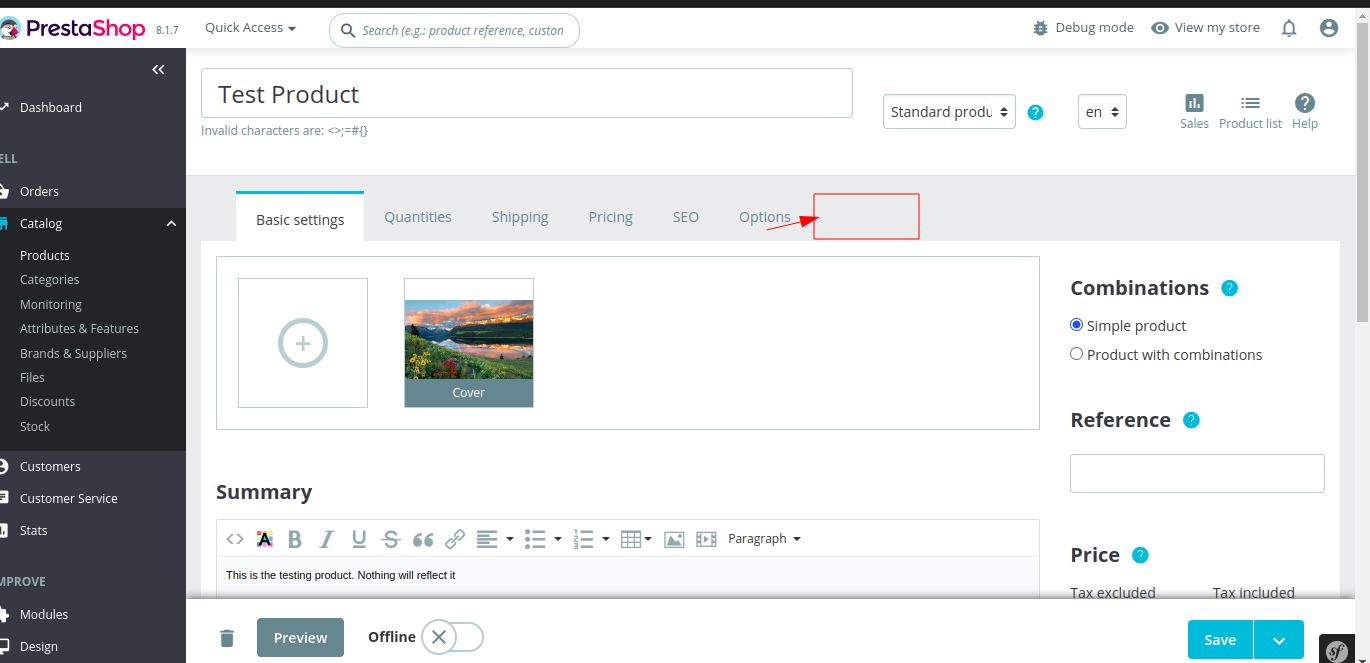Click the Preview button
This screenshot has width=1370, height=663.
pyautogui.click(x=300, y=638)
